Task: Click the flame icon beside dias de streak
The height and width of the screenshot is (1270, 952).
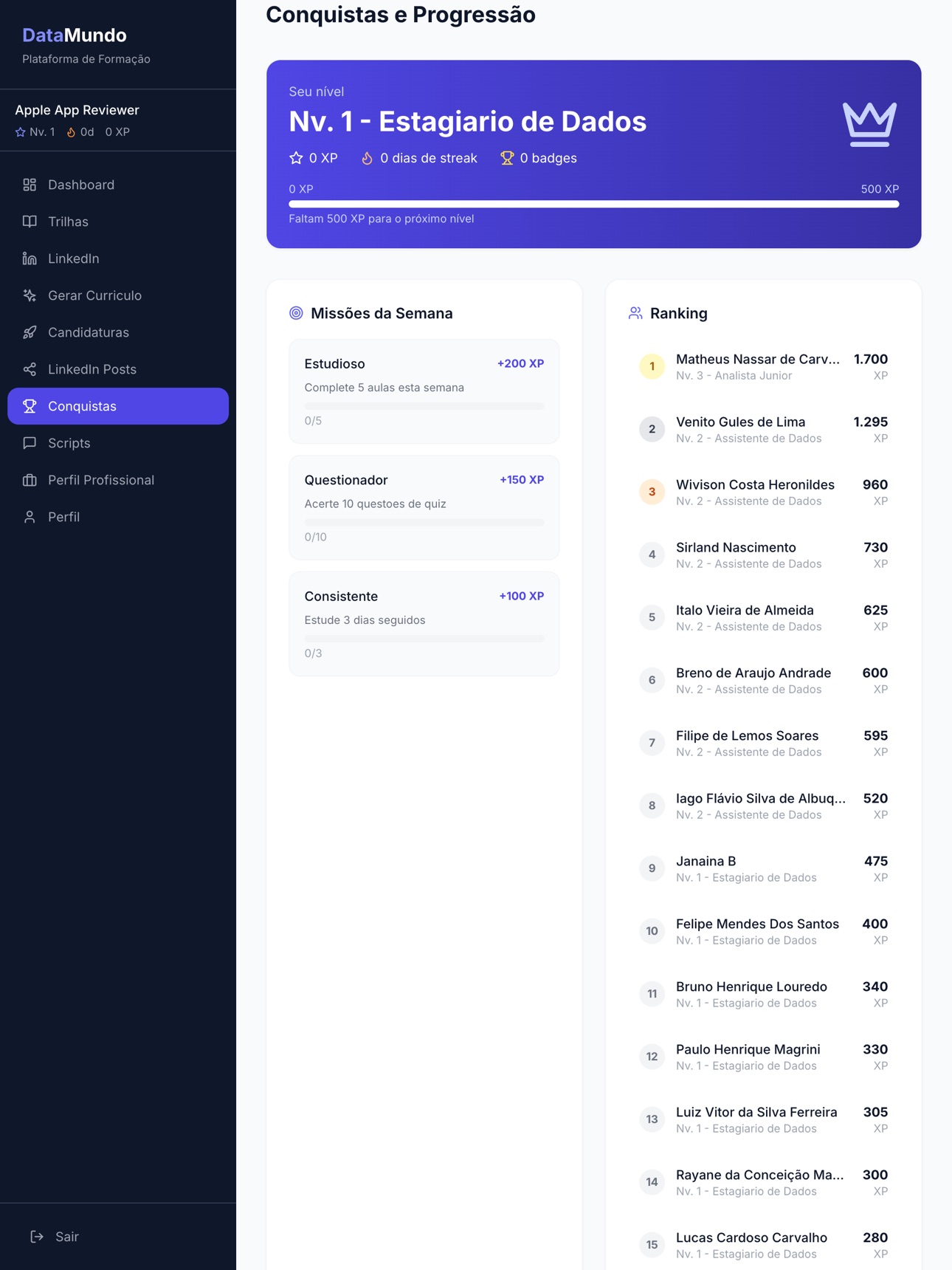Action: pyautogui.click(x=367, y=158)
